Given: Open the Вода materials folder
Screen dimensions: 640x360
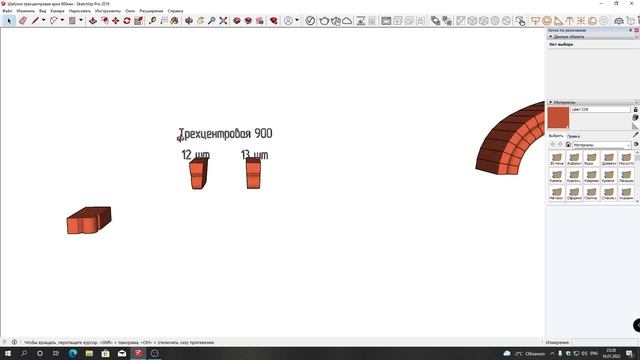Looking at the screenshot, I should click(x=591, y=159).
